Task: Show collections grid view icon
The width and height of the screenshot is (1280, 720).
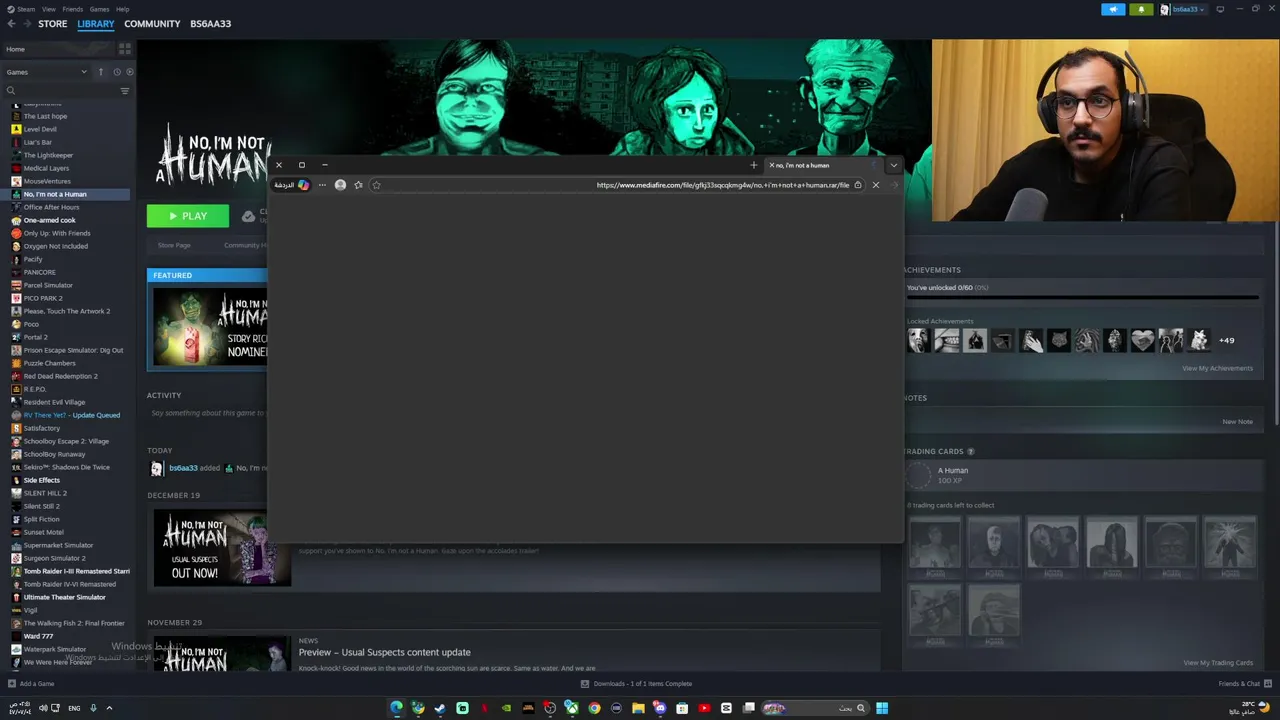Action: (x=125, y=48)
